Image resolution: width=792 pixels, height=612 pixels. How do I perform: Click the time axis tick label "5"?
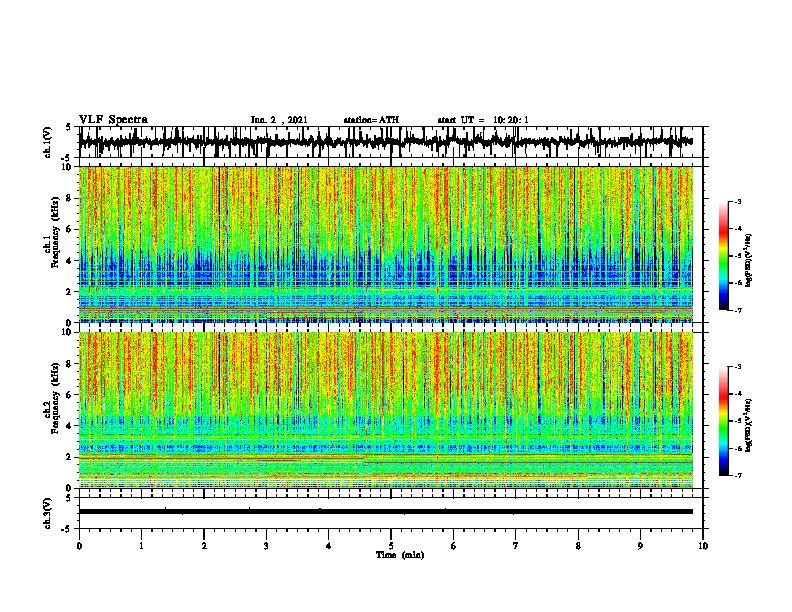pyautogui.click(x=391, y=546)
